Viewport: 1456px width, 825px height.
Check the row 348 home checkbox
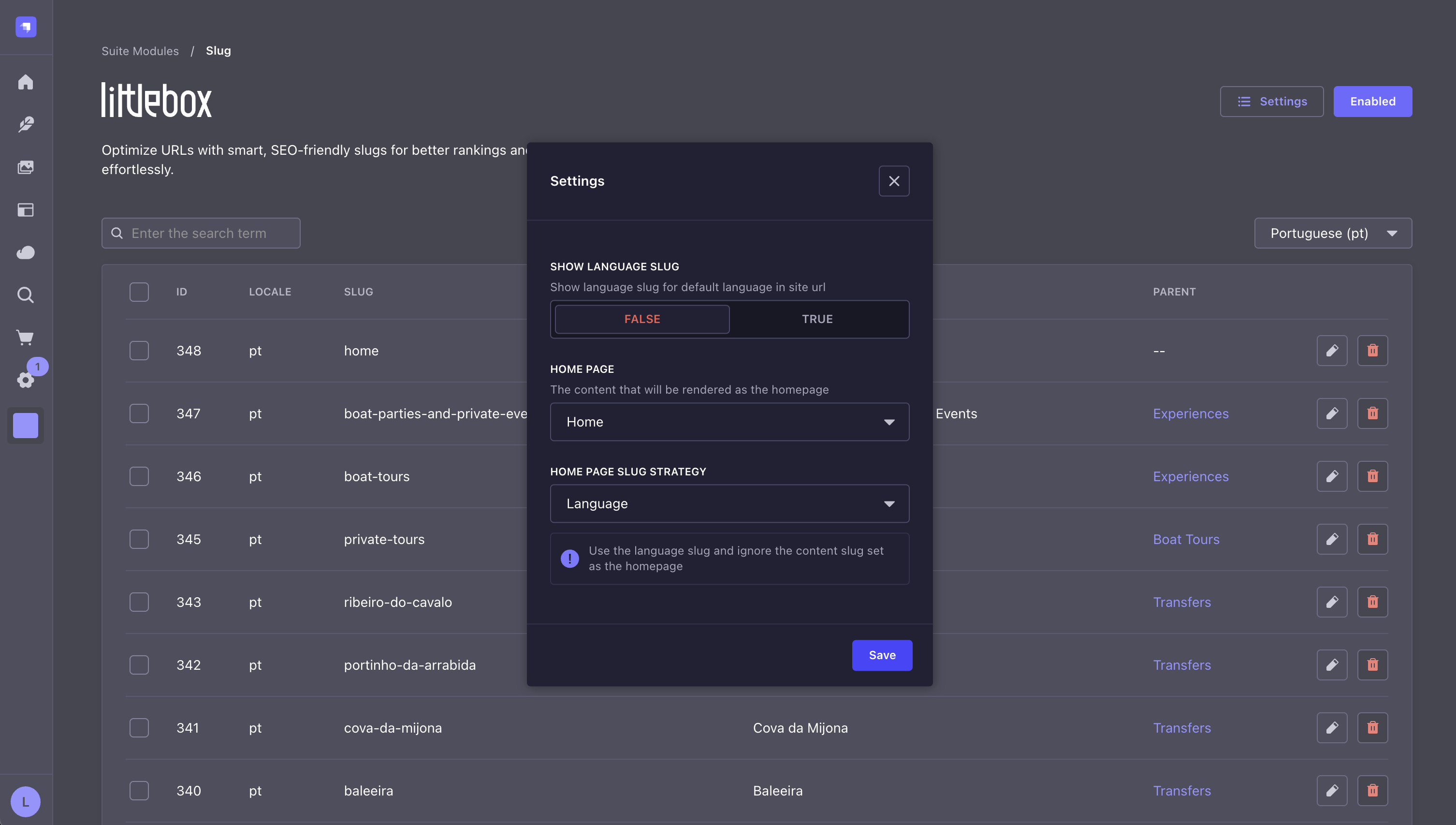(x=139, y=351)
